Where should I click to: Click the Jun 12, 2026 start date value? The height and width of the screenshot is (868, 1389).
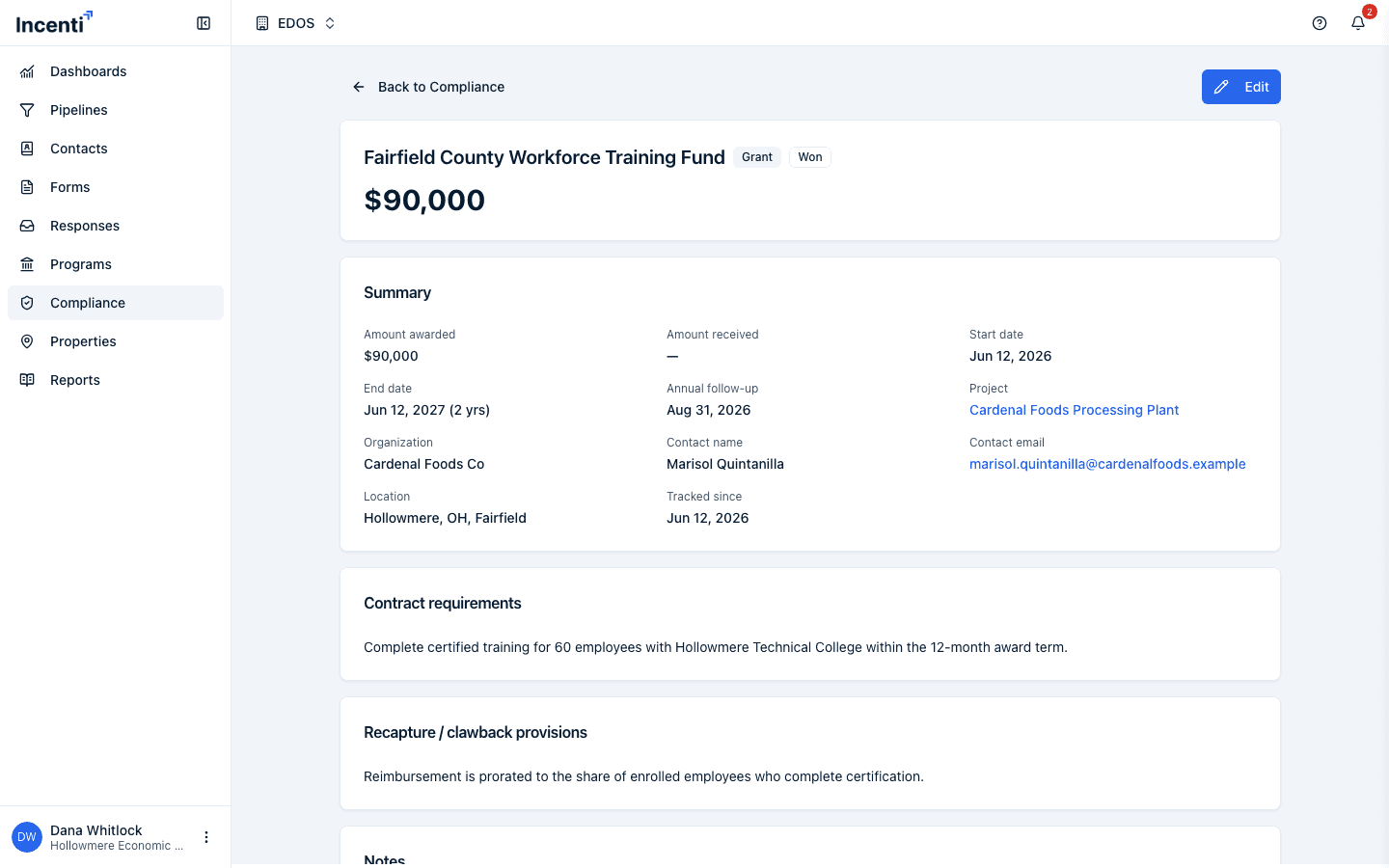tap(1010, 356)
